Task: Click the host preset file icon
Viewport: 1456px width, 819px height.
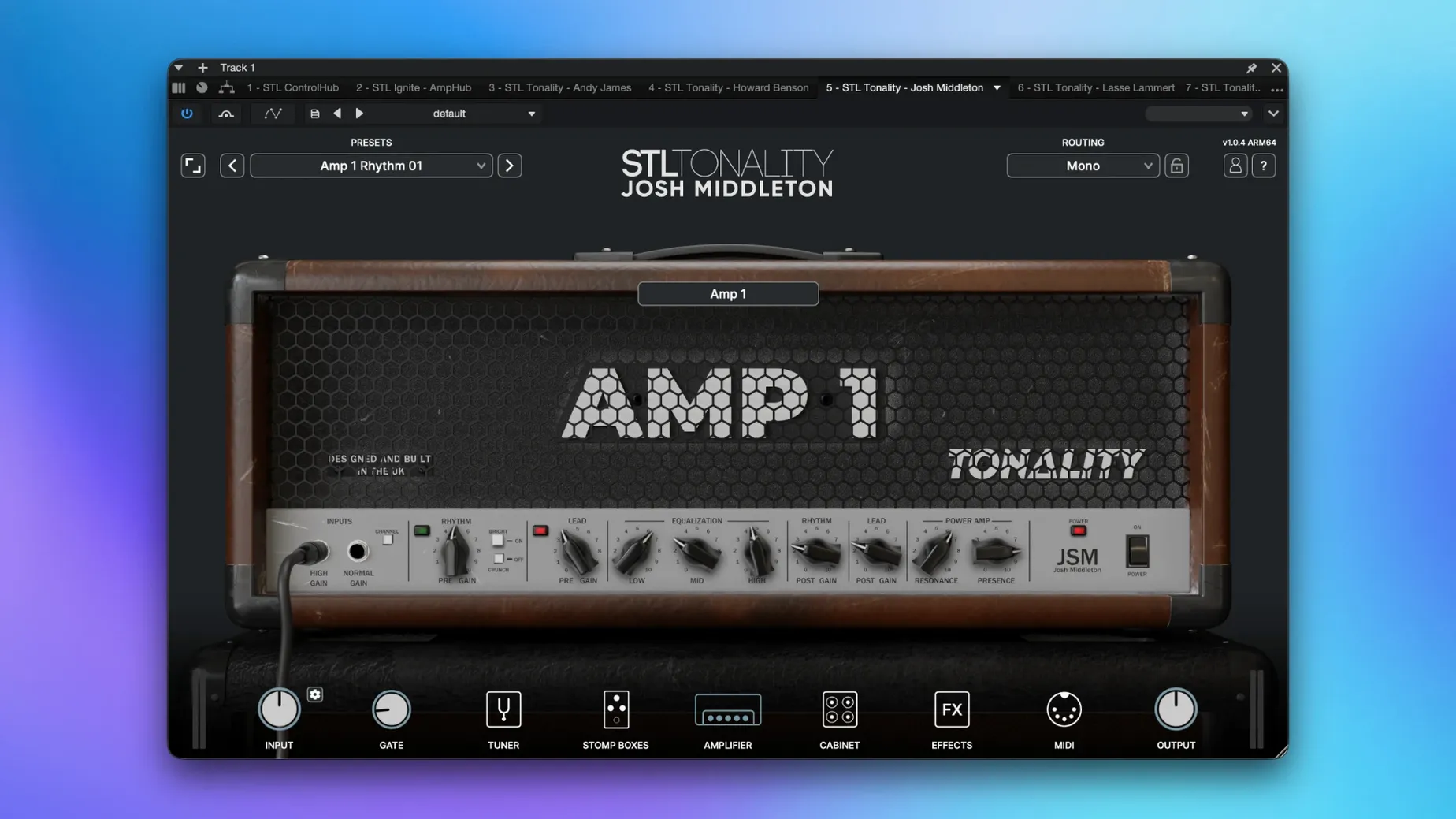Action: tap(314, 114)
